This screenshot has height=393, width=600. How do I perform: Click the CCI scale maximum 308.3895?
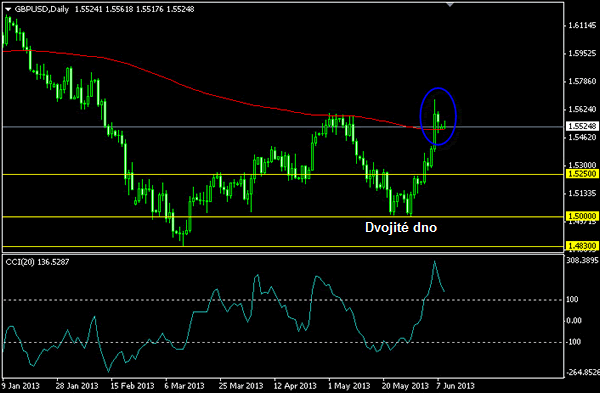tap(582, 261)
